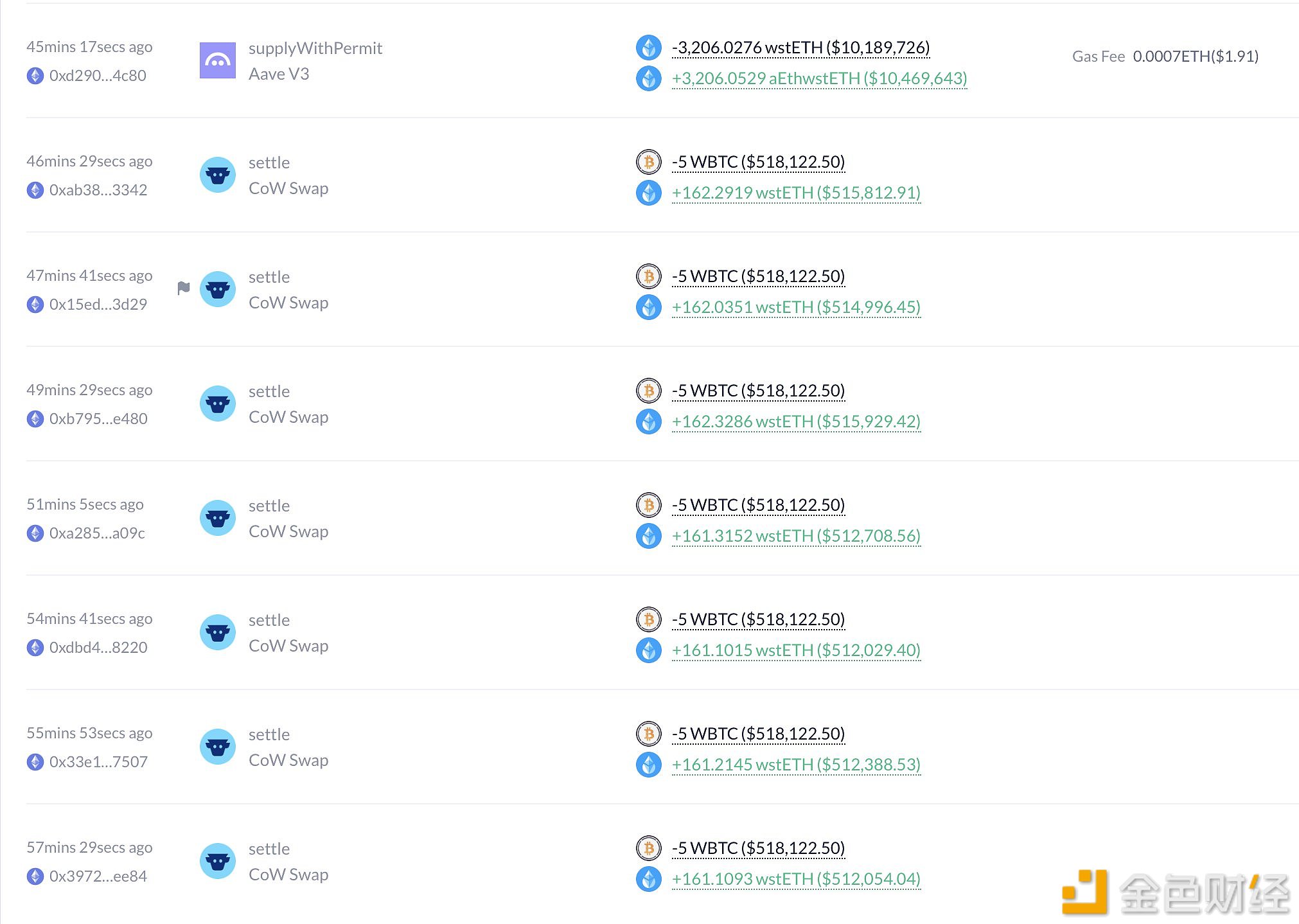Click Ethereum chain icon next to 0xa285...a09c
Image resolution: width=1299 pixels, height=924 pixels.
(35, 533)
